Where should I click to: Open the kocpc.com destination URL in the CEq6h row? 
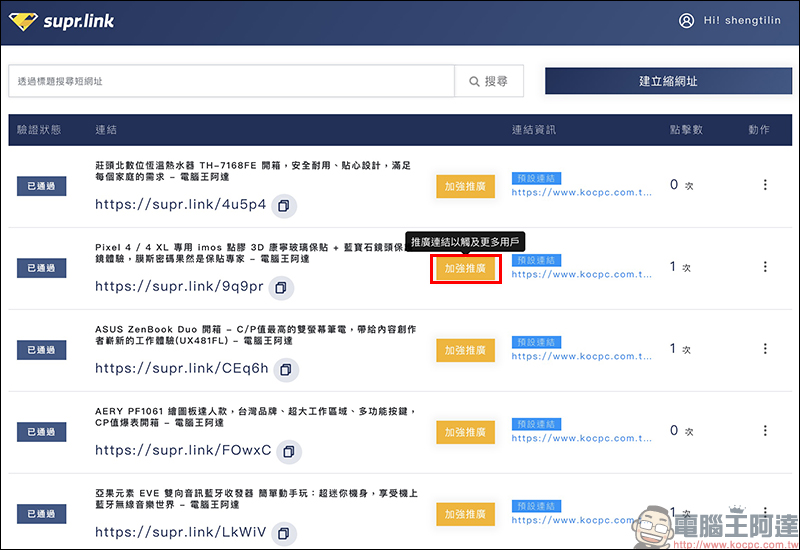pos(582,356)
